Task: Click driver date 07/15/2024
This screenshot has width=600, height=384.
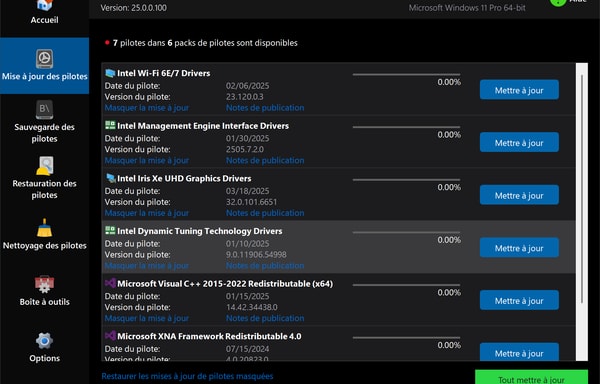Action: point(248,349)
